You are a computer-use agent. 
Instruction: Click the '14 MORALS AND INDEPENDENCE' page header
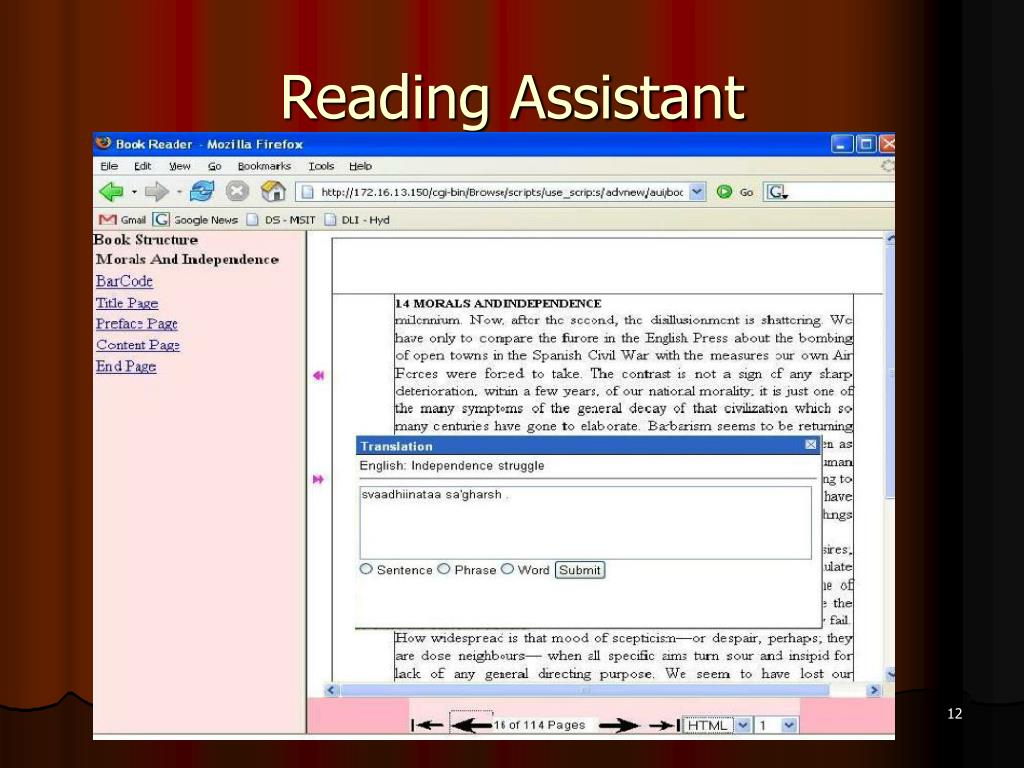498,304
